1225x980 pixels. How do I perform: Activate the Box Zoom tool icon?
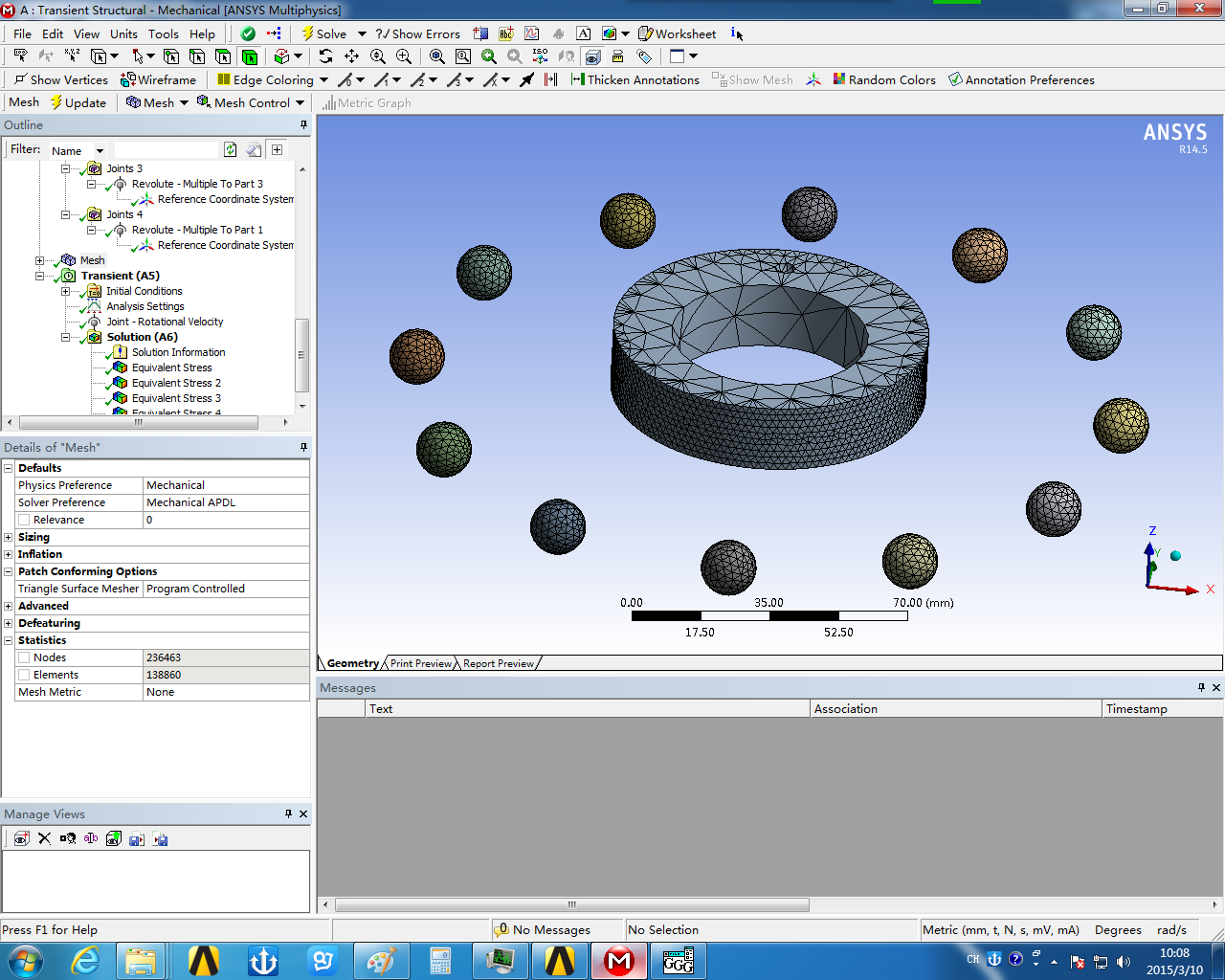pyautogui.click(x=404, y=56)
